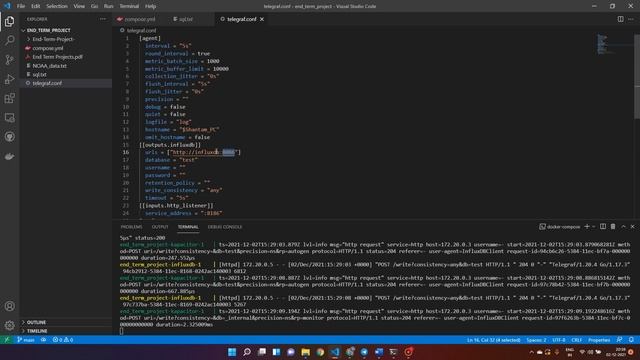Open Windows Start menu
The image size is (640, 360).
232,352
